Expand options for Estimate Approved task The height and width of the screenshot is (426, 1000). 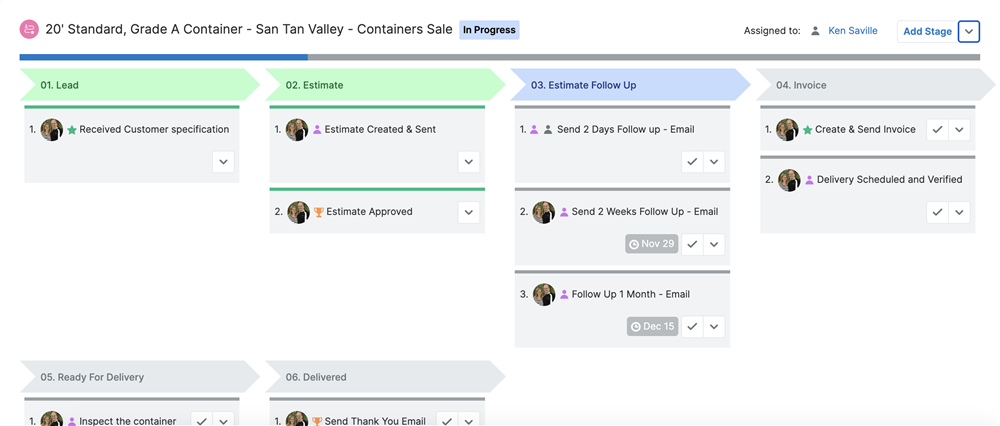[469, 212]
